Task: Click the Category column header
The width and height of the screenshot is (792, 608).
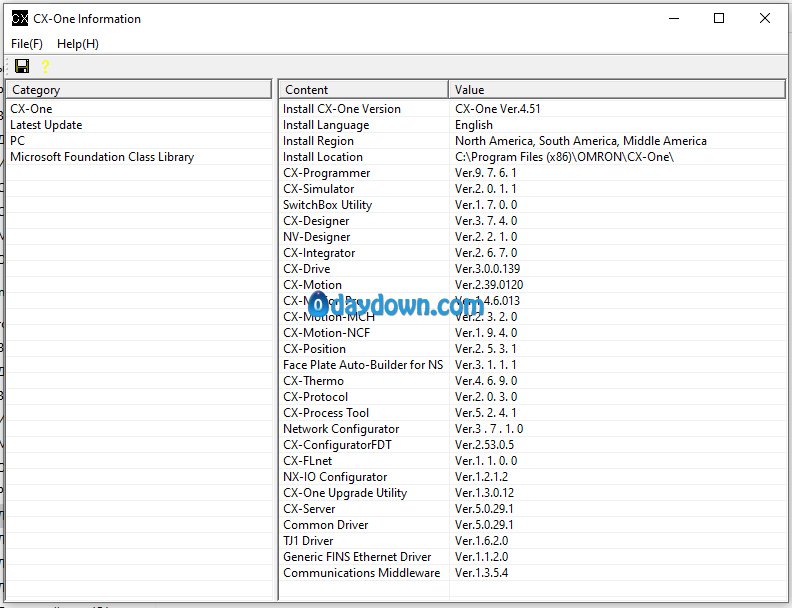Action: tap(139, 89)
